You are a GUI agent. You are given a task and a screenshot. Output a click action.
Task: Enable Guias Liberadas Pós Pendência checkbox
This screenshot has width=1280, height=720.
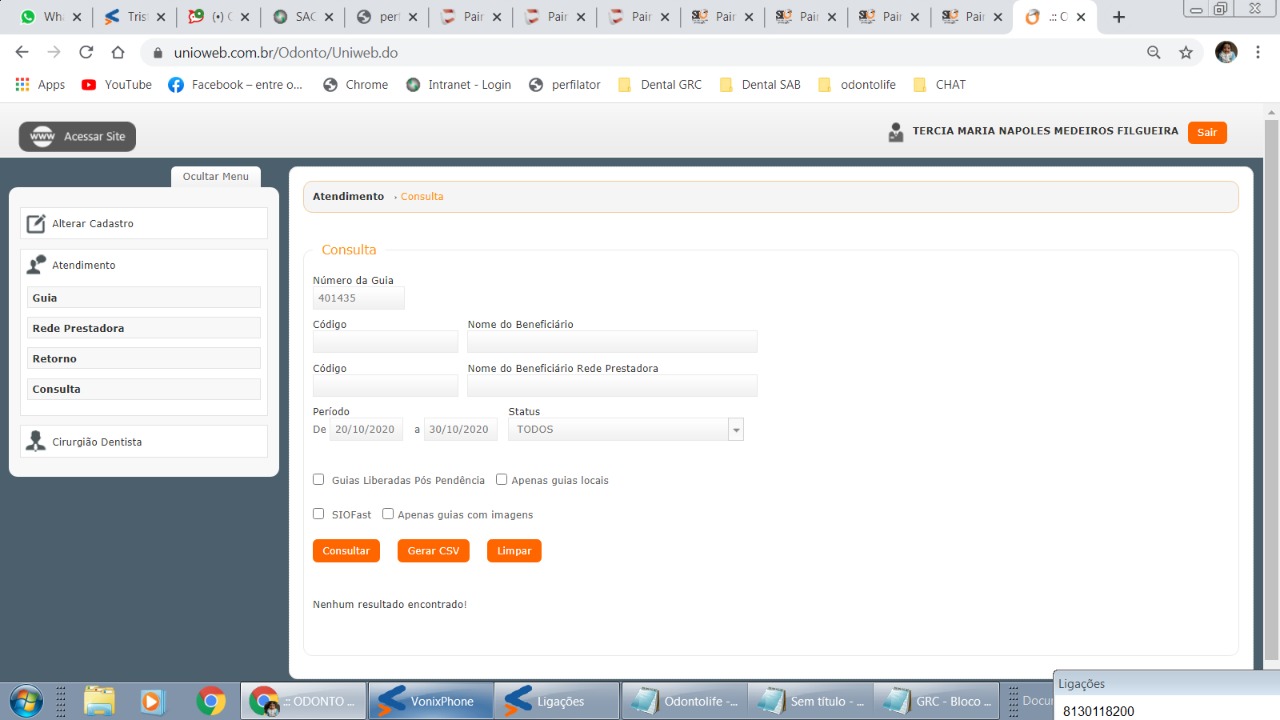click(319, 480)
